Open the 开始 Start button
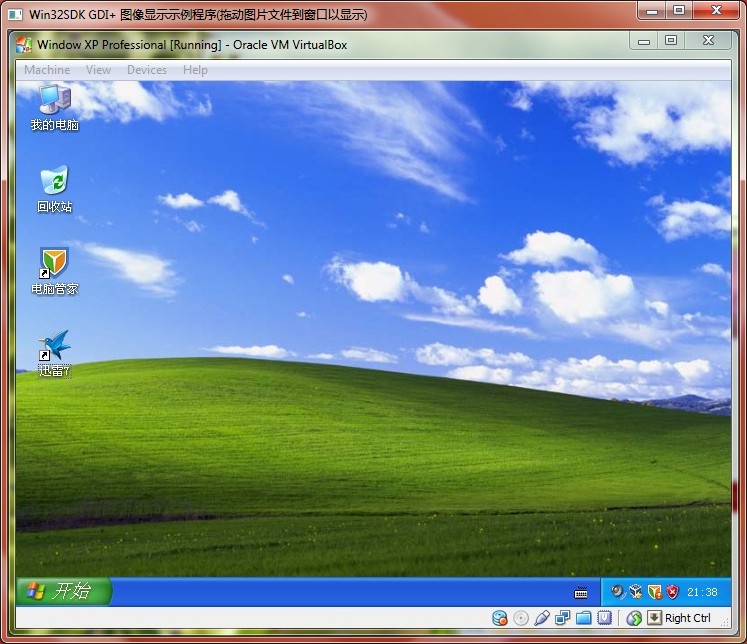747x644 pixels. (63, 591)
